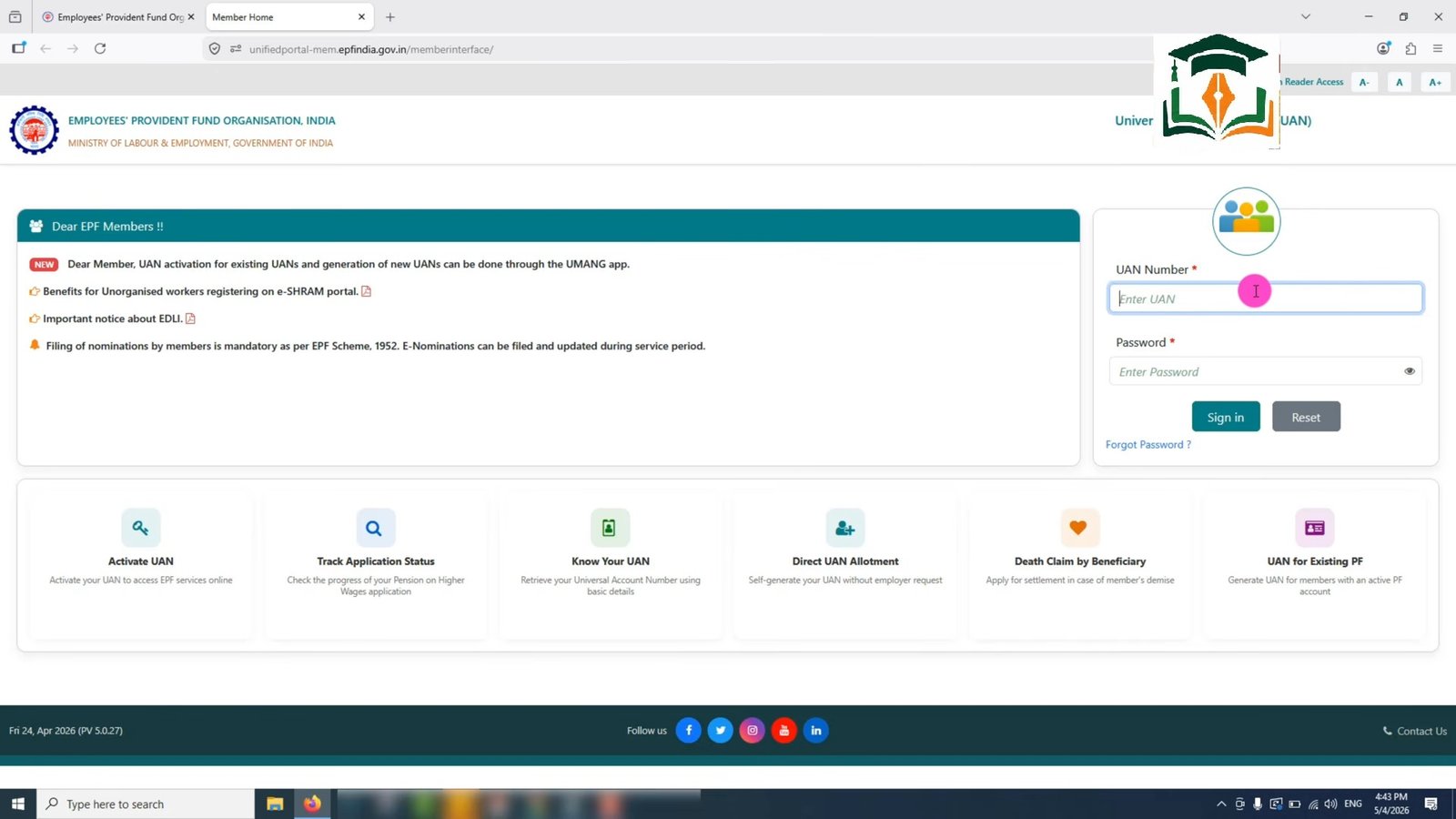Open the Facebook follow icon

click(689, 730)
